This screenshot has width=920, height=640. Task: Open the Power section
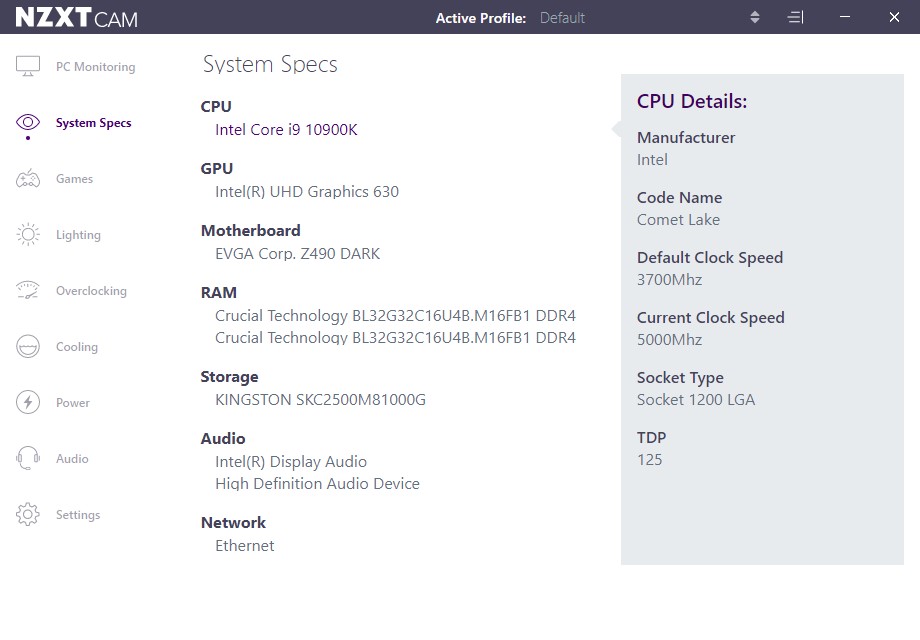click(73, 403)
